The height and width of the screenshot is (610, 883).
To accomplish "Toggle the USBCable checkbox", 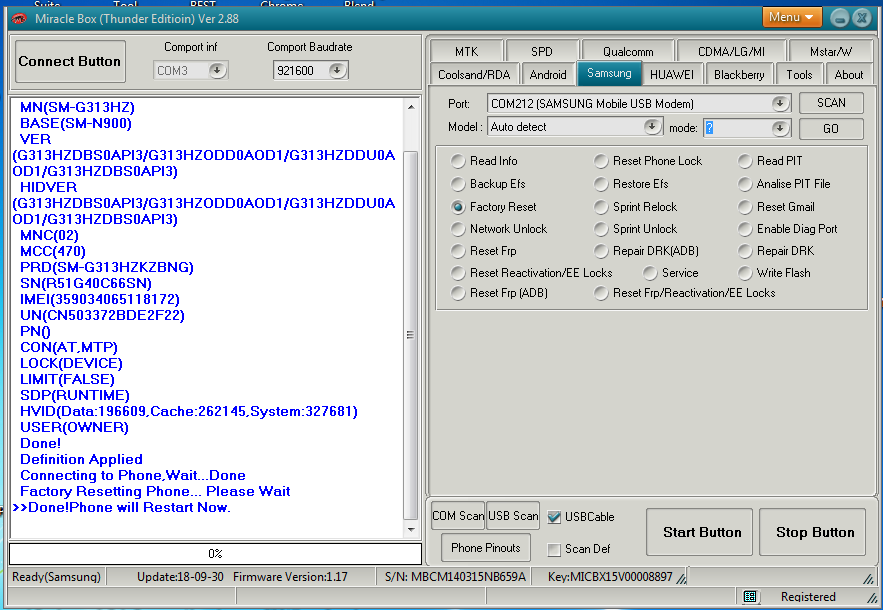I will coord(554,517).
